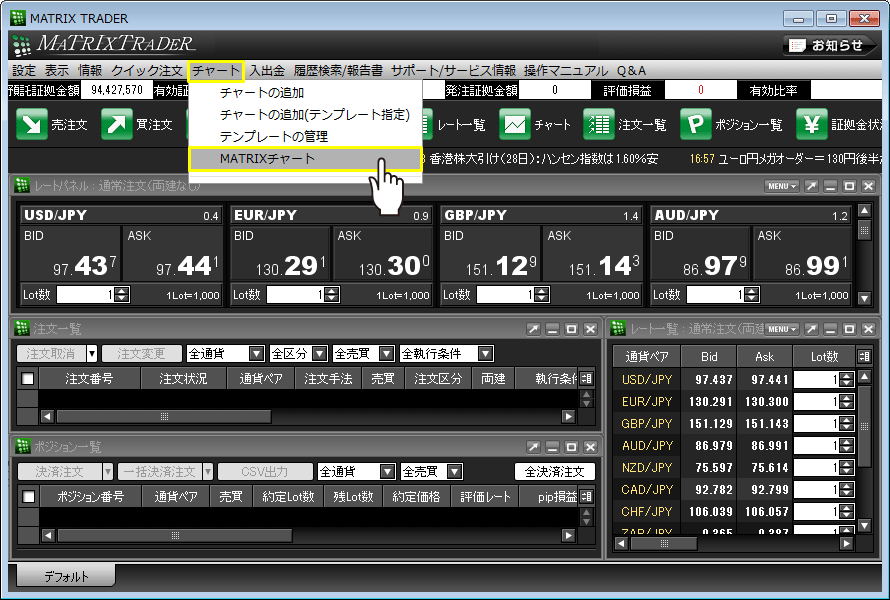The image size is (890, 600).
Task: Open the クイック注文 menu
Action: tap(146, 70)
